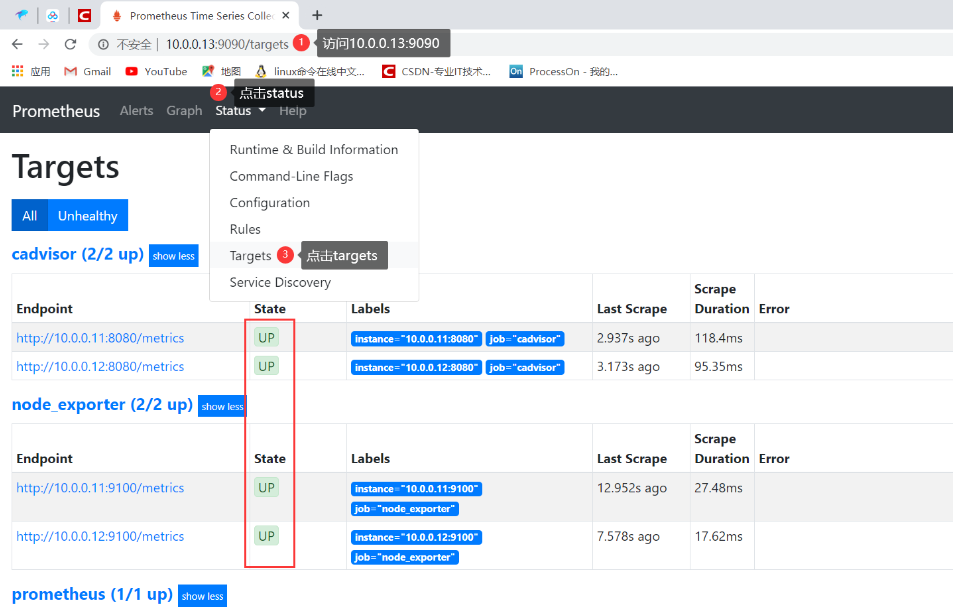The image size is (953, 611).
Task: Click the 2.937s ago last scrape value
Action: (x=628, y=338)
